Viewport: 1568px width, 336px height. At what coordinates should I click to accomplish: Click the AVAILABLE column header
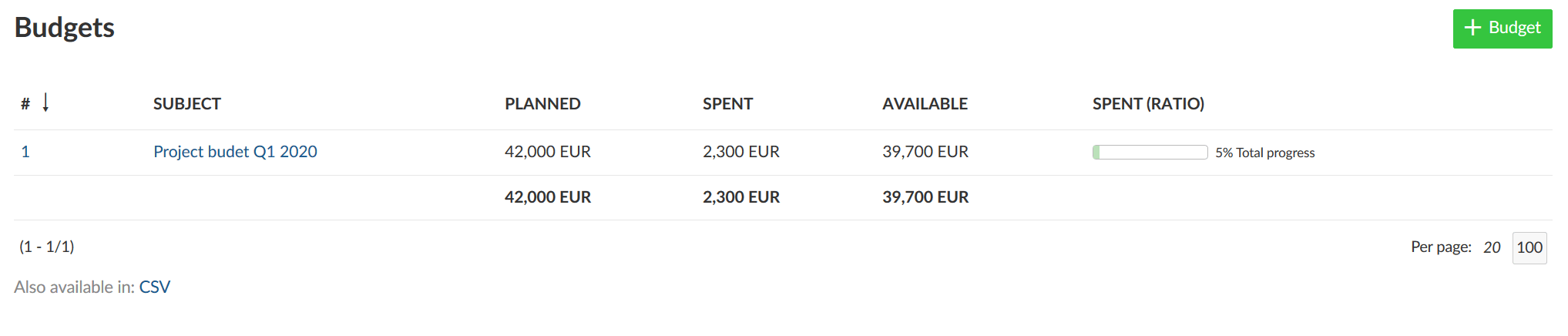pos(925,104)
